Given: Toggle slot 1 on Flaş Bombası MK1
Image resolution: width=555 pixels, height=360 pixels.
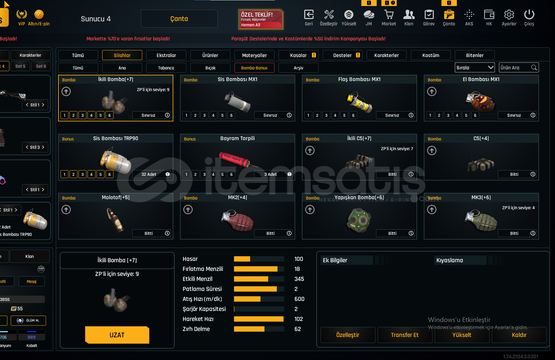Looking at the screenshot, I should click(x=308, y=115).
